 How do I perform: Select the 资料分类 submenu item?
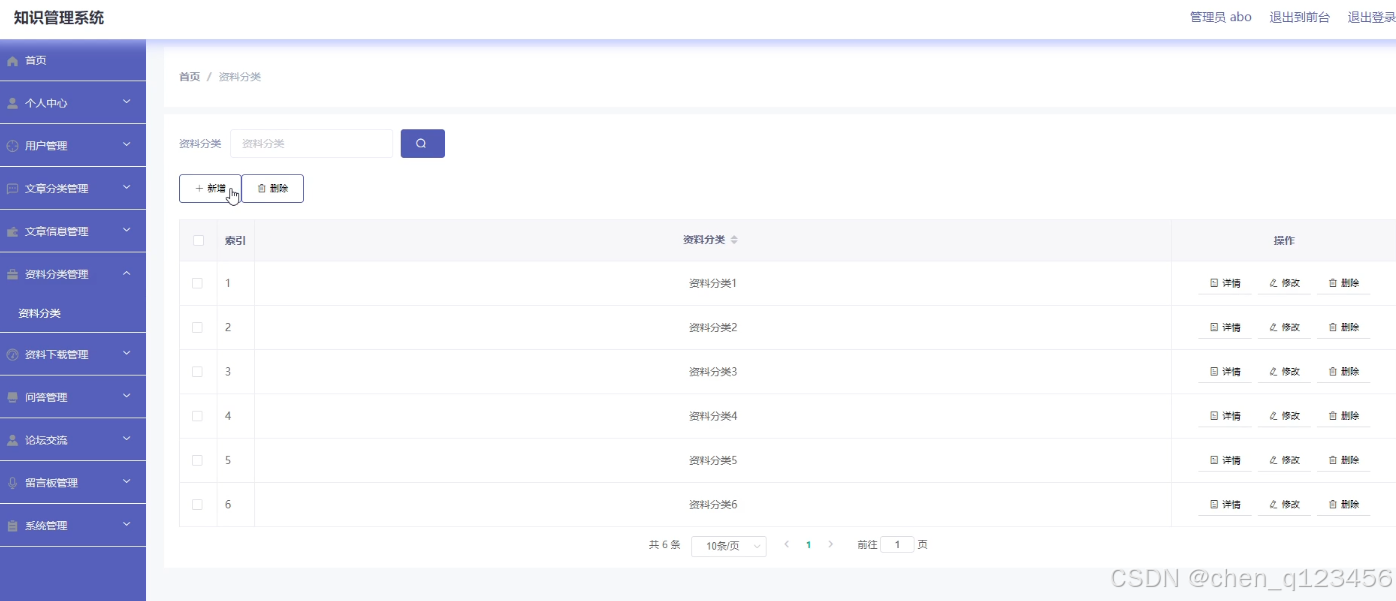tap(73, 313)
